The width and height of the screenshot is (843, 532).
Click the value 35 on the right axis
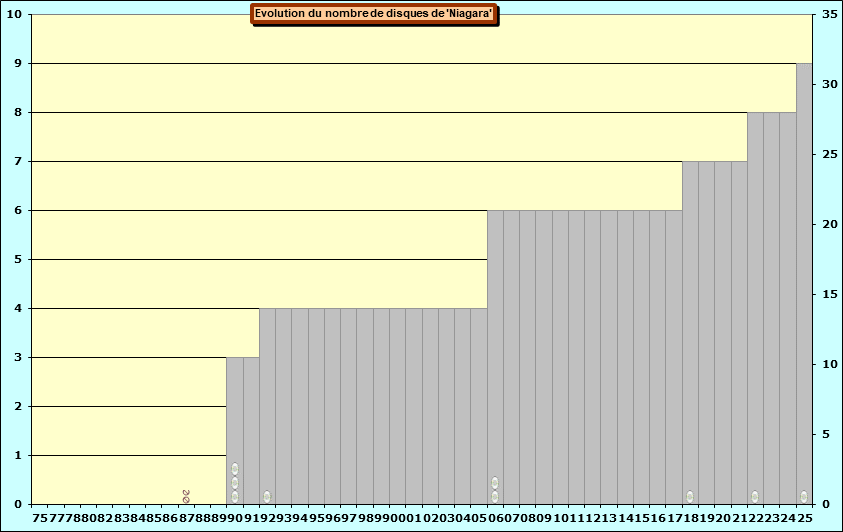830,15
